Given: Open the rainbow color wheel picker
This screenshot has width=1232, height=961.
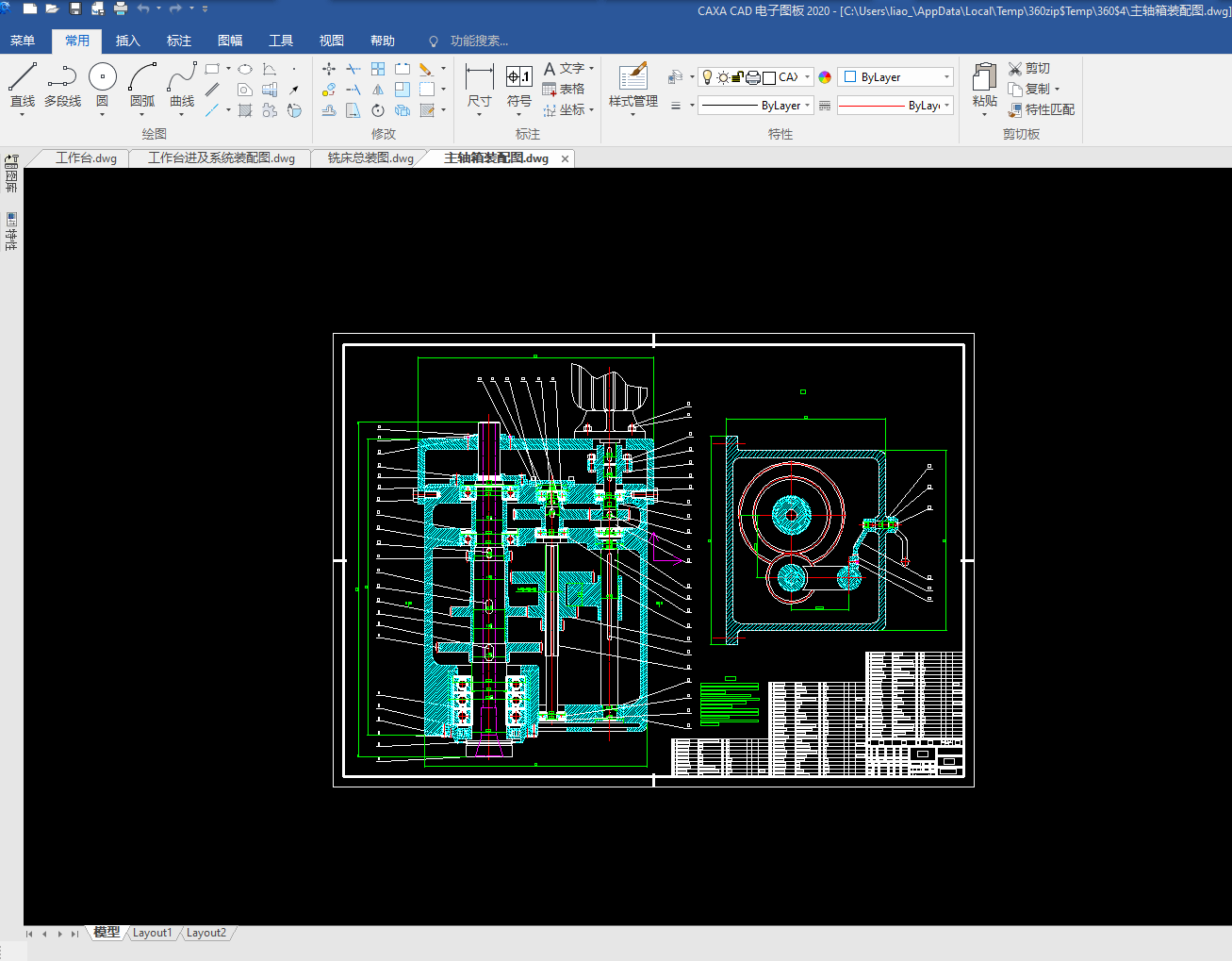Looking at the screenshot, I should click(825, 77).
